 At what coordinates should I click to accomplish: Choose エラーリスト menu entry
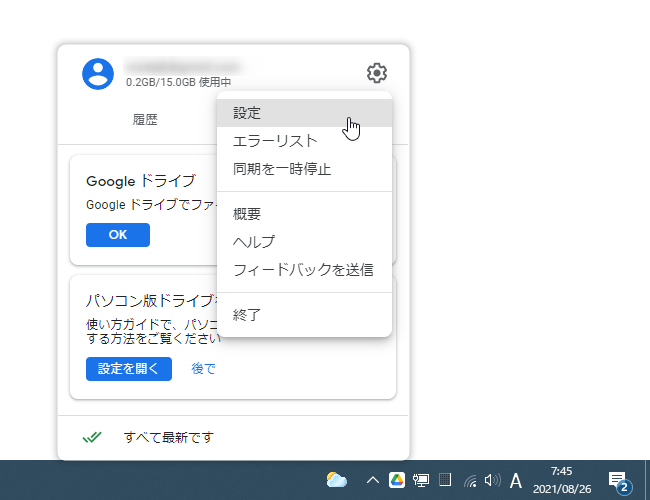click(x=304, y=141)
